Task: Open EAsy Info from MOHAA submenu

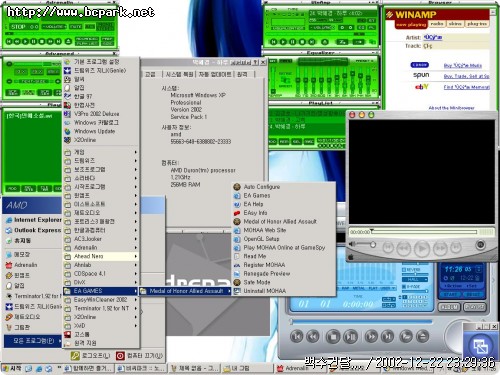Action: pyautogui.click(x=284, y=213)
